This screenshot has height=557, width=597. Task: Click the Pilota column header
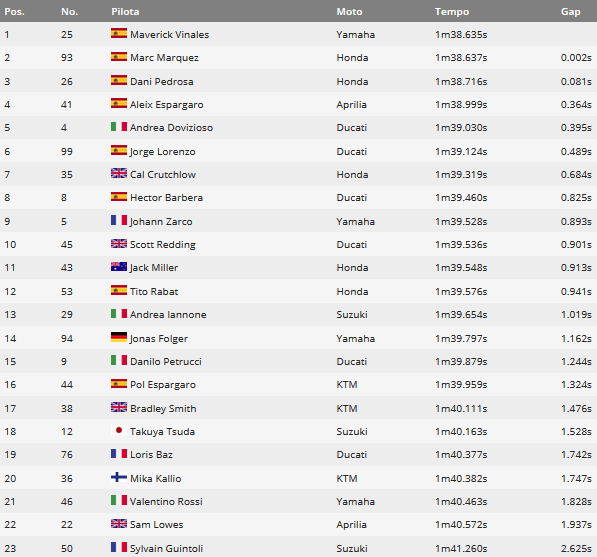[125, 12]
